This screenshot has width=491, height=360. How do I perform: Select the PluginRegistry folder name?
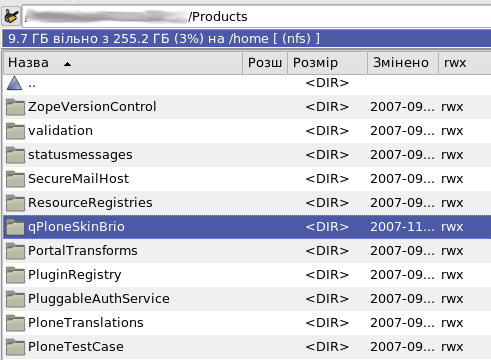pos(75,275)
